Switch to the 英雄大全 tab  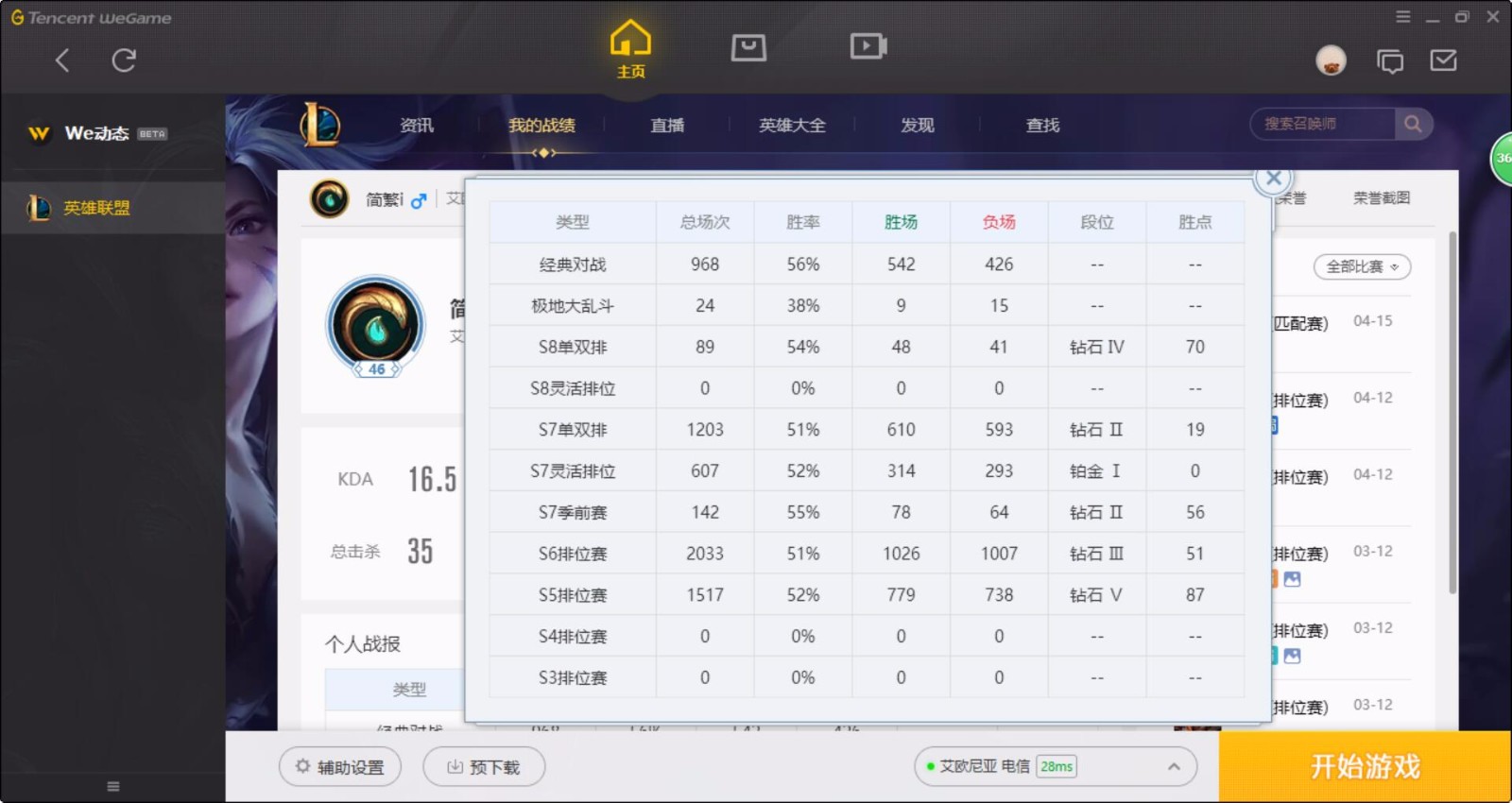(x=792, y=126)
